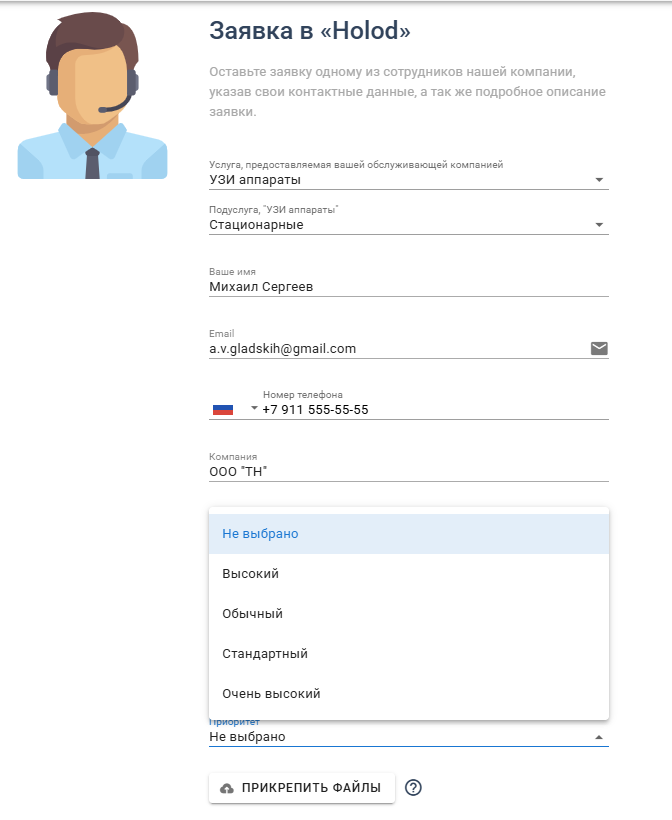Viewport: 672px width, 820px height.
Task: Open the service dropdown showing УЗИ аппараты
Action: pyautogui.click(x=408, y=180)
